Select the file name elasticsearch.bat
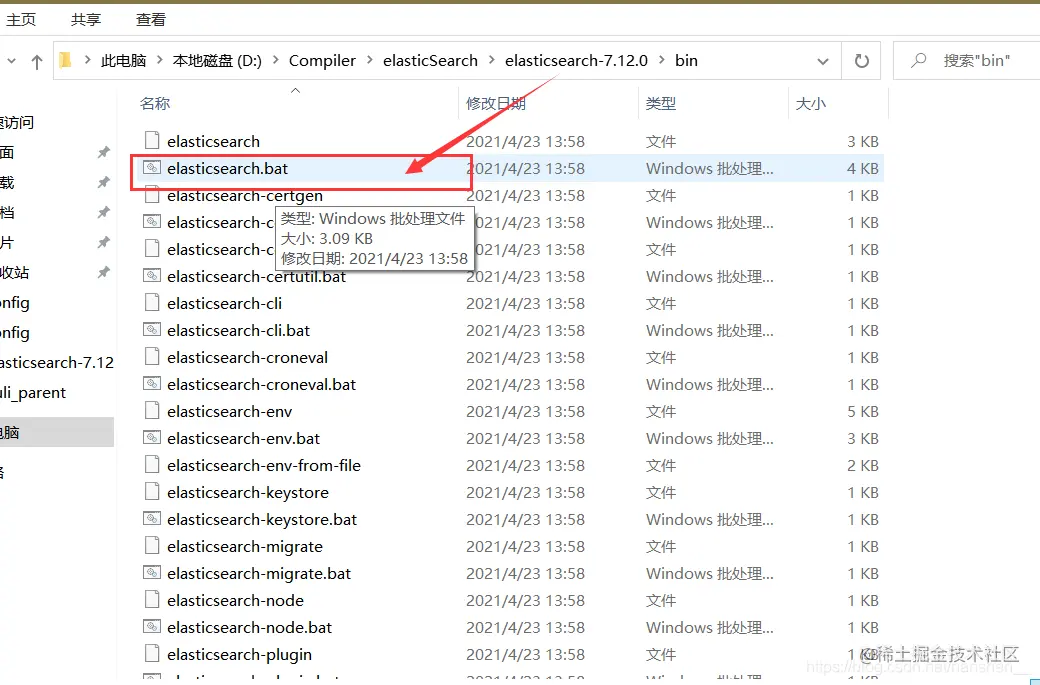Screen dimensions: 1040x685 tap(228, 168)
